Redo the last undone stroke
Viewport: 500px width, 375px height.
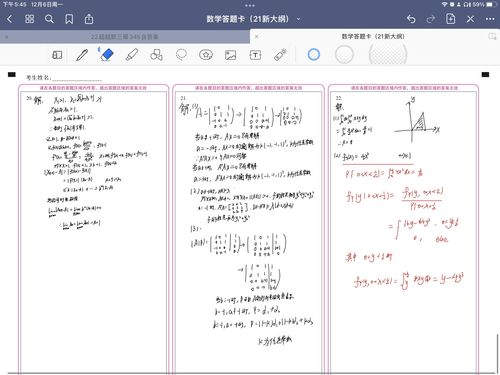[x=431, y=19]
